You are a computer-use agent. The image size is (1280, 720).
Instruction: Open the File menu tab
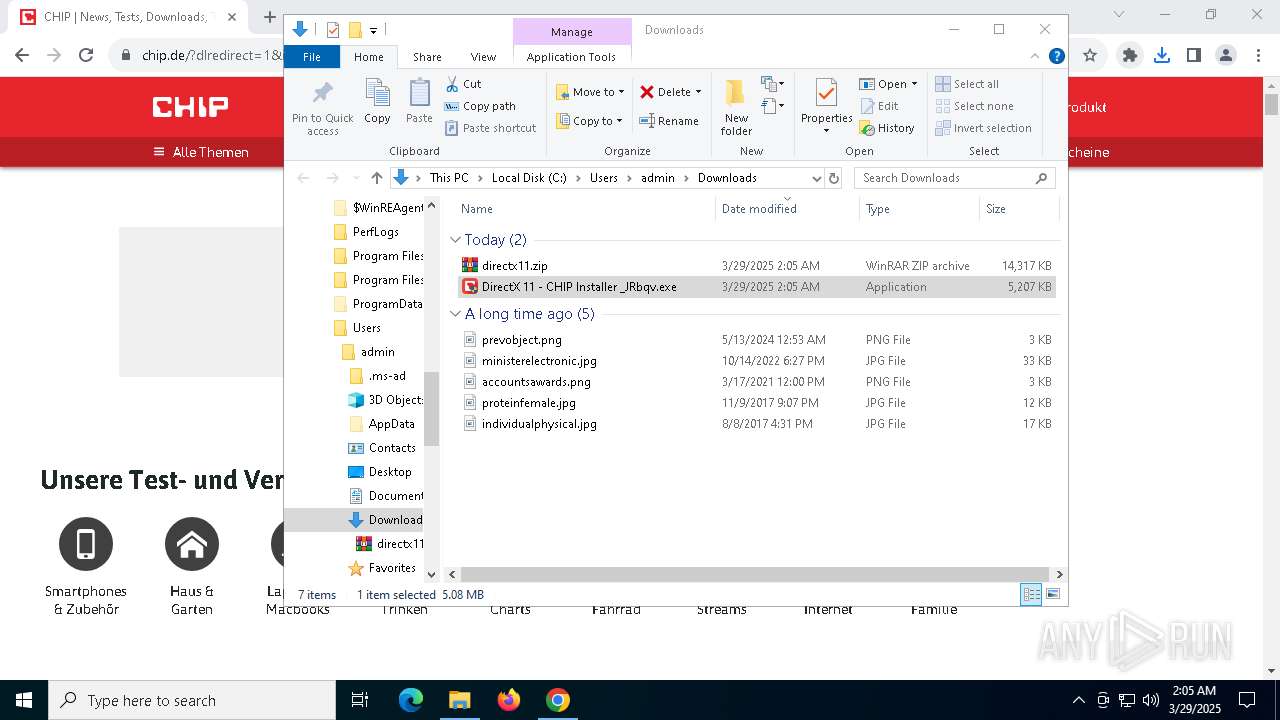312,57
